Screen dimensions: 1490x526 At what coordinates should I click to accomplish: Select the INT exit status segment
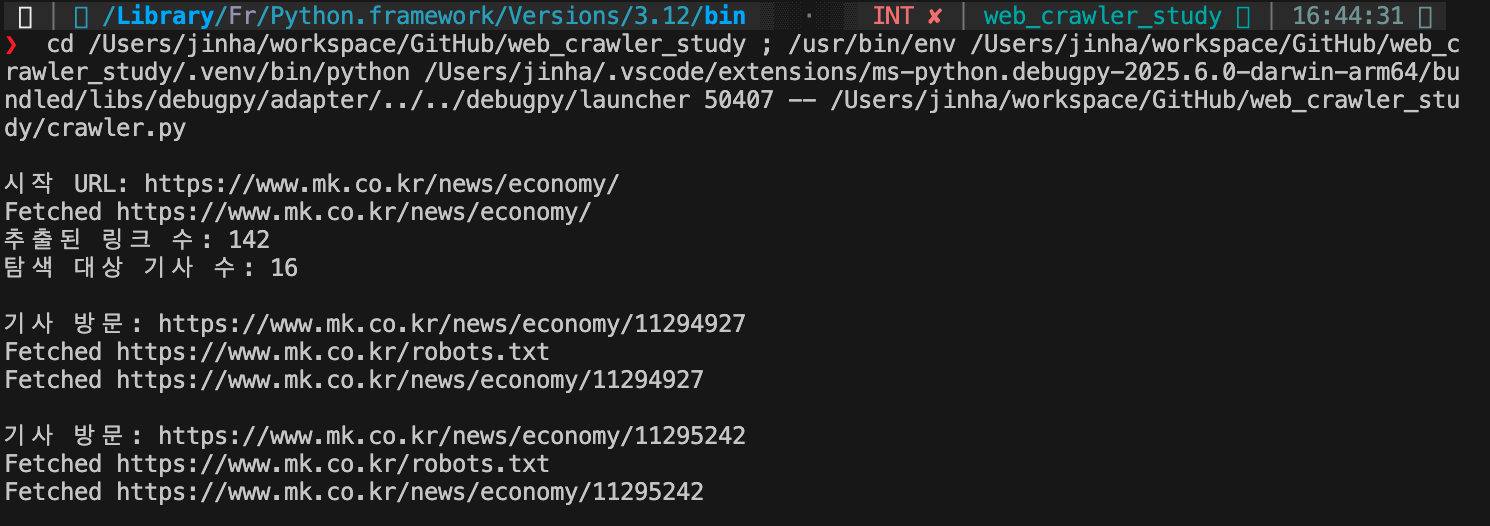tap(907, 16)
